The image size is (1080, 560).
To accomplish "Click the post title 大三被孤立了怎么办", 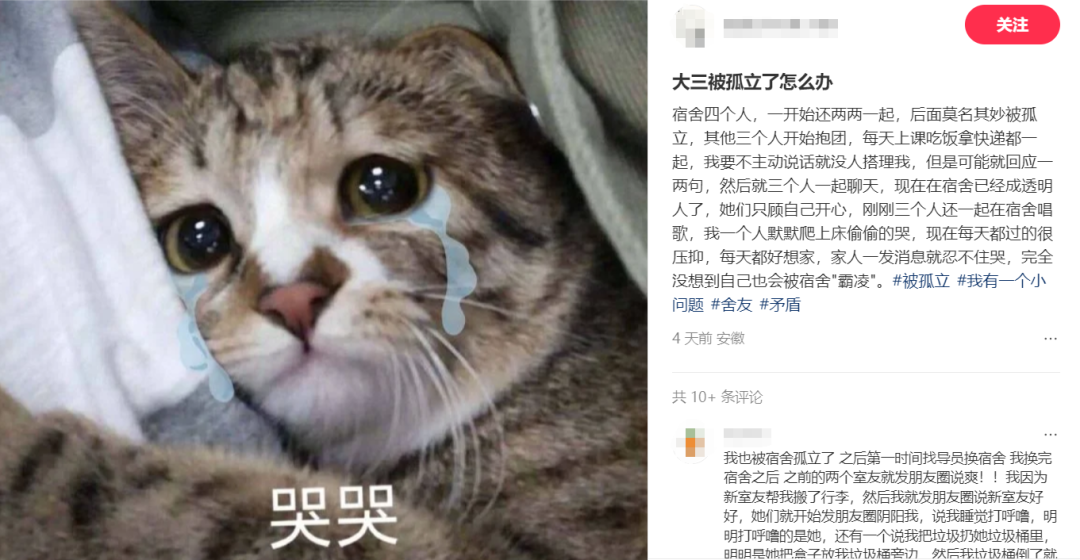I will click(x=752, y=83).
